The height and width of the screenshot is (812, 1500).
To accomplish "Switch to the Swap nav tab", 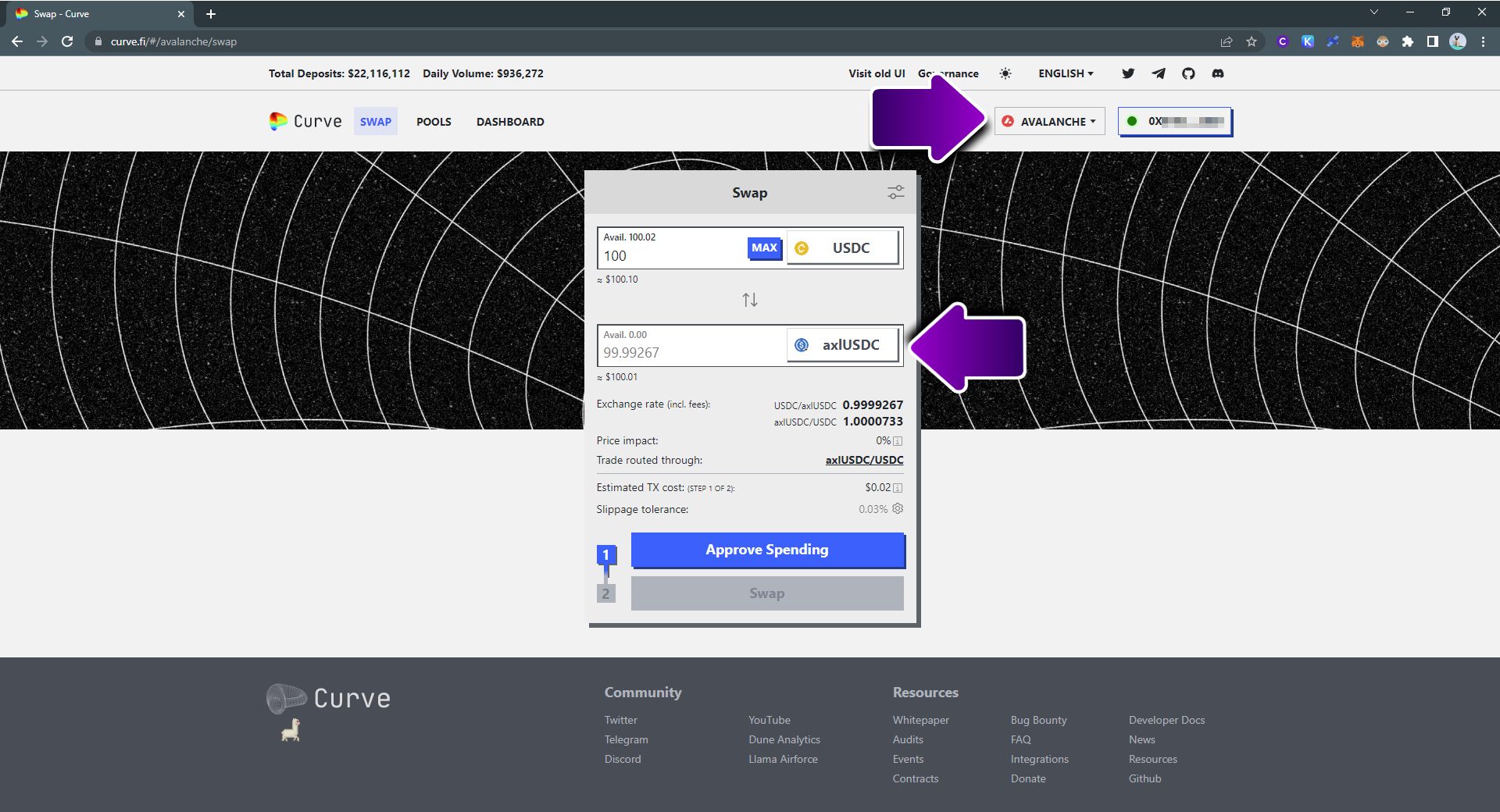I will click(x=376, y=121).
